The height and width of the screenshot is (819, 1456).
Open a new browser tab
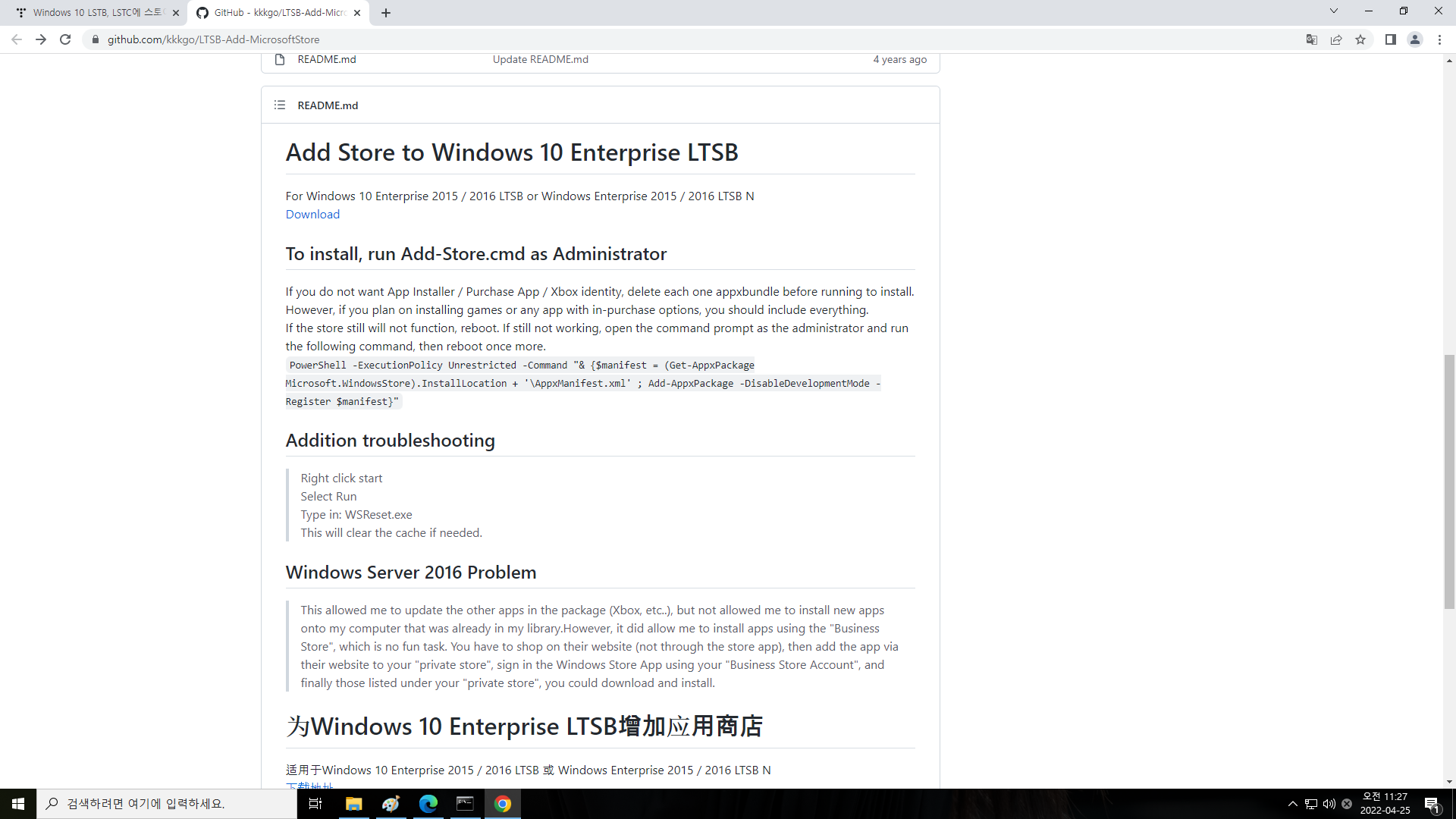[x=386, y=13]
